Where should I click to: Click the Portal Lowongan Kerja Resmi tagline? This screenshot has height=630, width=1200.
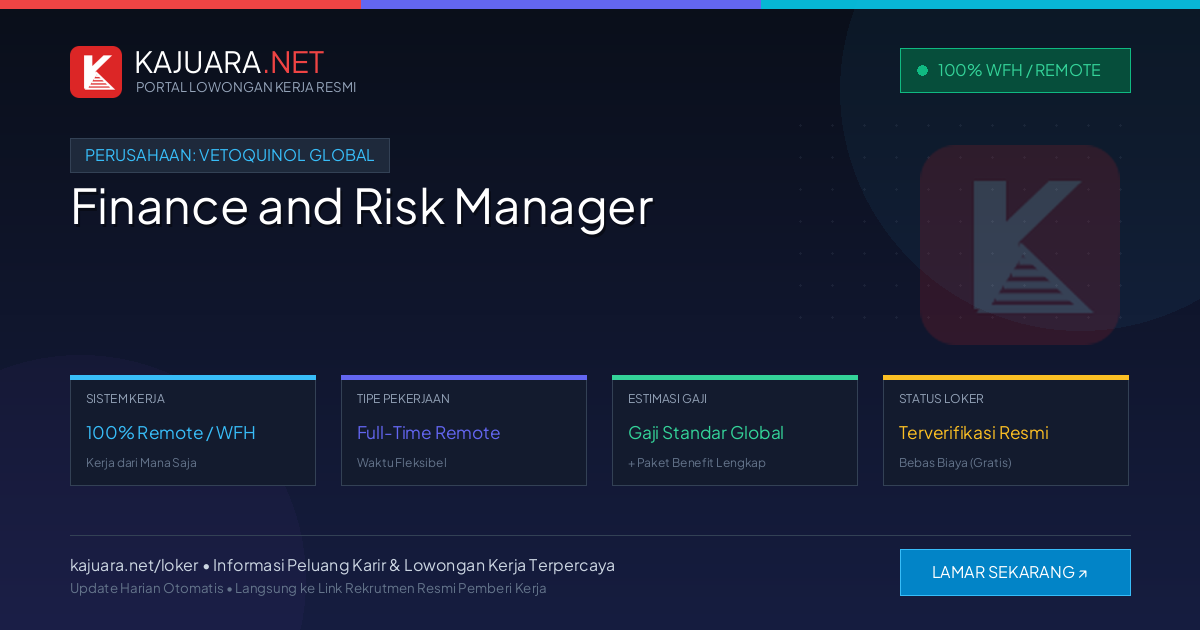246,87
